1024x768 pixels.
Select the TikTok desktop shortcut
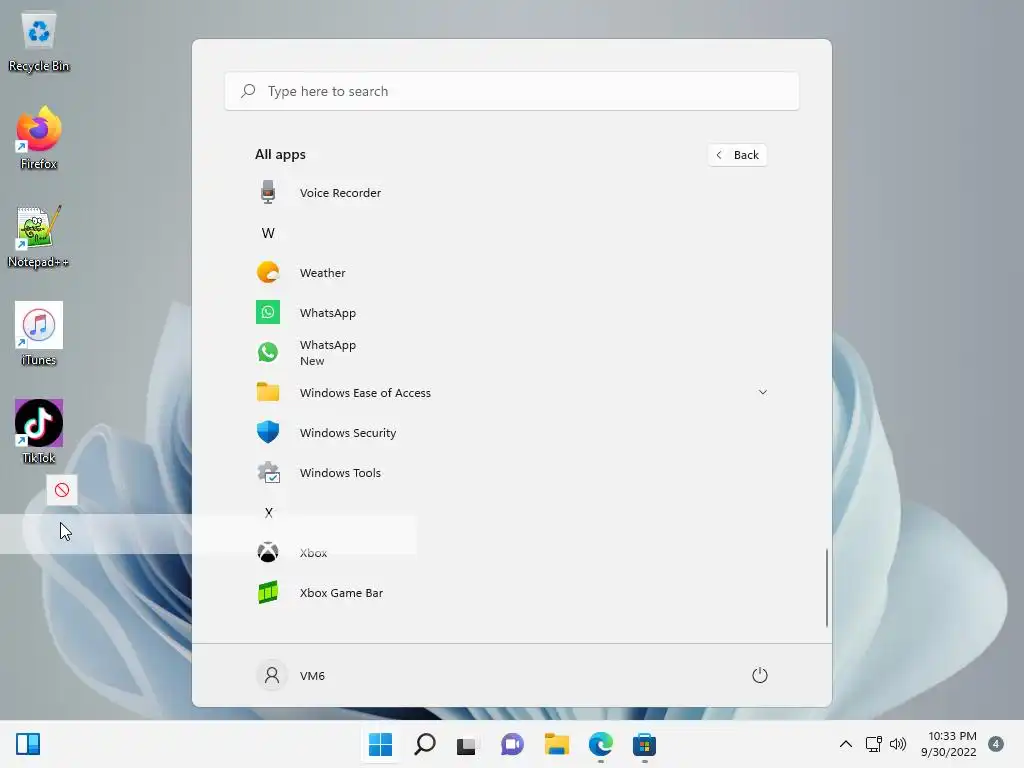click(x=39, y=432)
